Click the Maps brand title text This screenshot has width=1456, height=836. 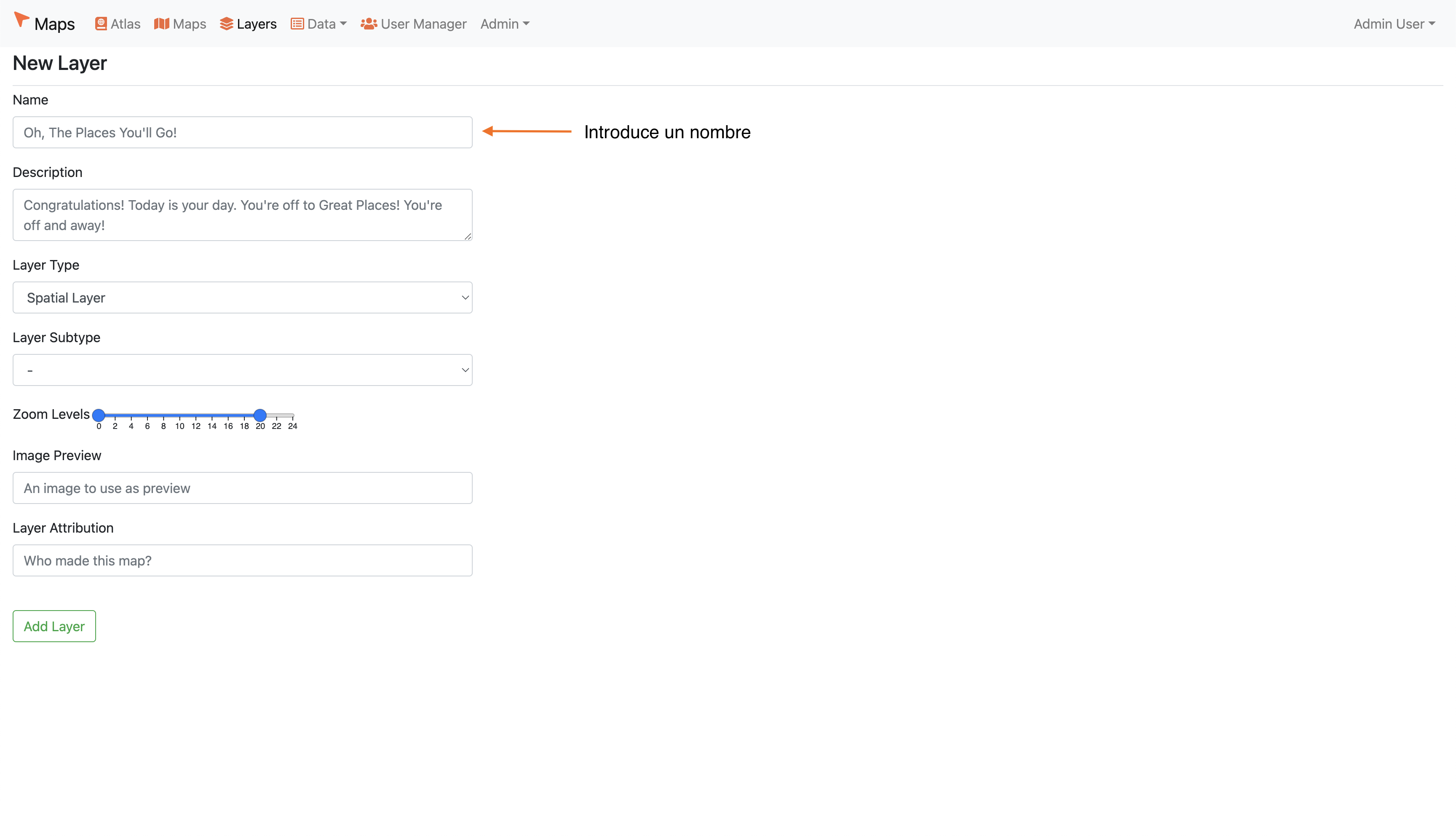pos(54,24)
